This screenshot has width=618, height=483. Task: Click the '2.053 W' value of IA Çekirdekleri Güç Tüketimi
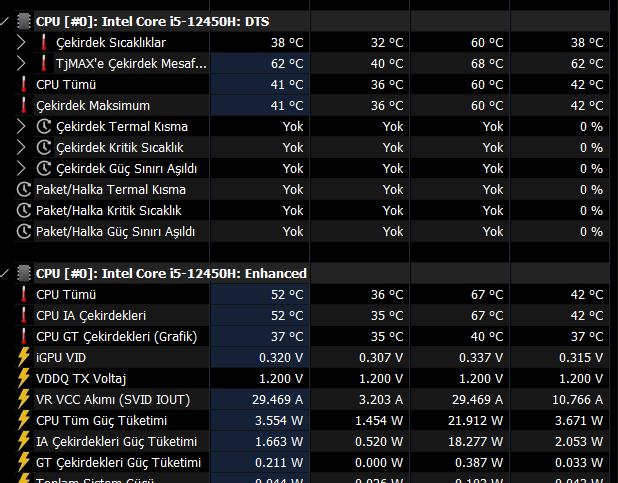click(x=579, y=442)
